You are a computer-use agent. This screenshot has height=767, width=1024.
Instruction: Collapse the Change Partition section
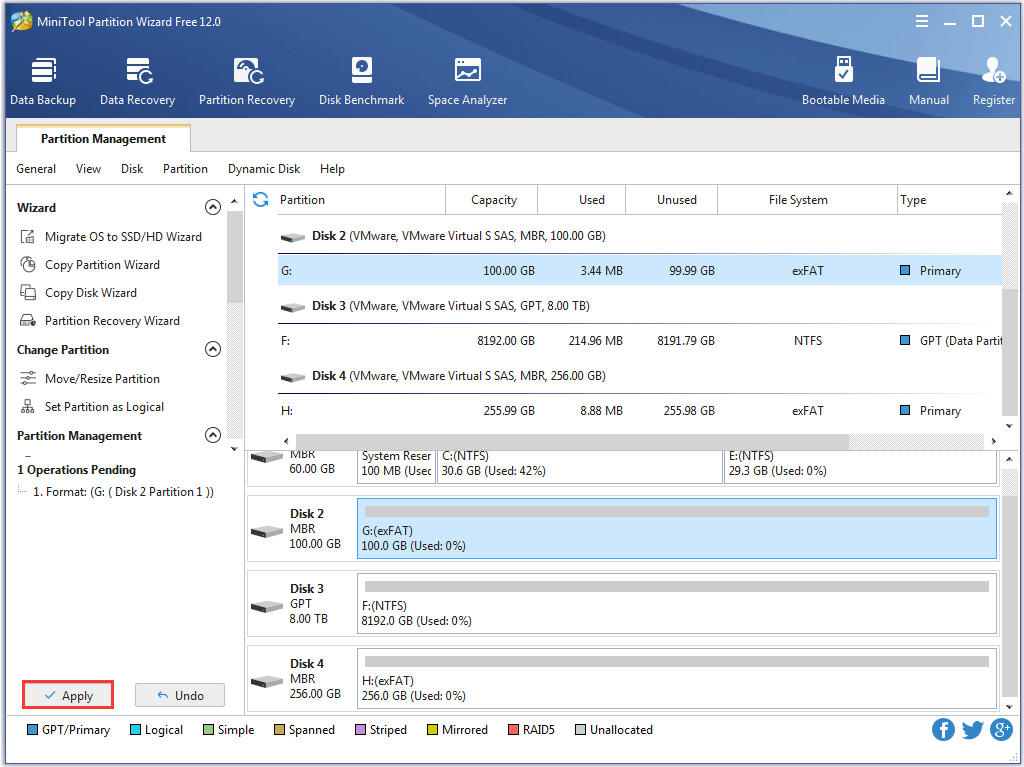pyautogui.click(x=213, y=349)
